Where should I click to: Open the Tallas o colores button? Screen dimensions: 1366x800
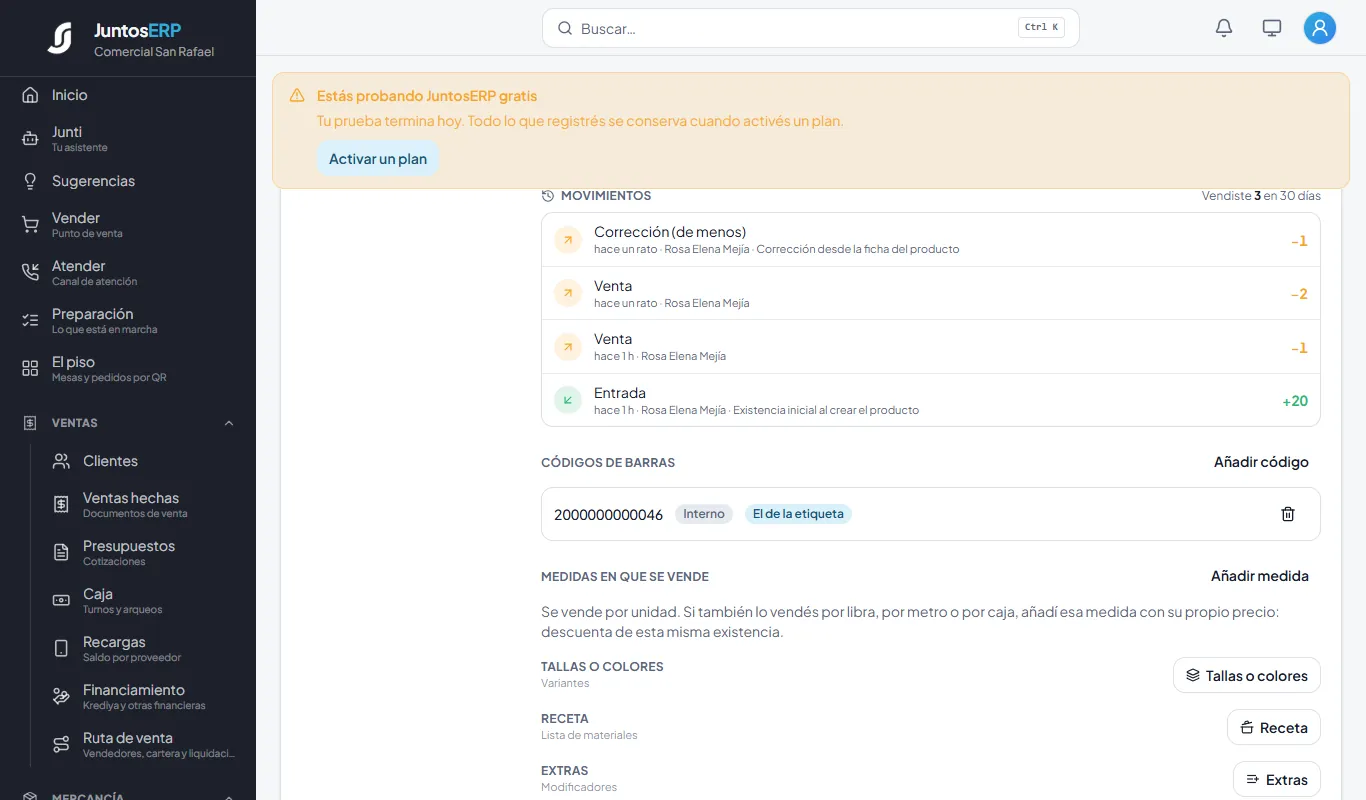[x=1247, y=675]
